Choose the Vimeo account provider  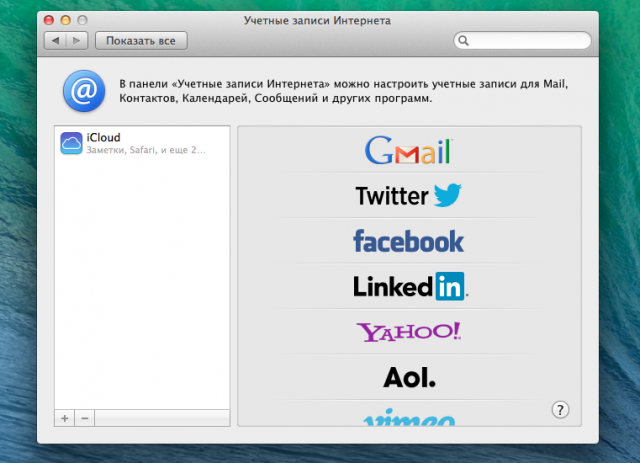pos(409,417)
